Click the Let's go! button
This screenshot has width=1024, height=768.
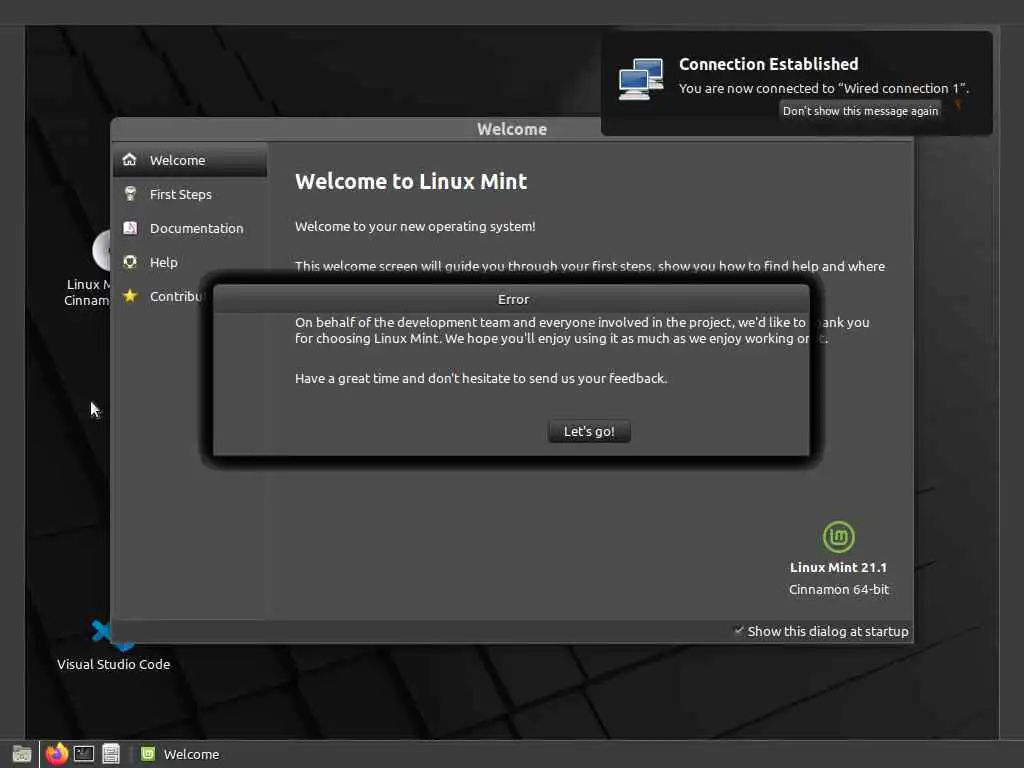click(589, 432)
